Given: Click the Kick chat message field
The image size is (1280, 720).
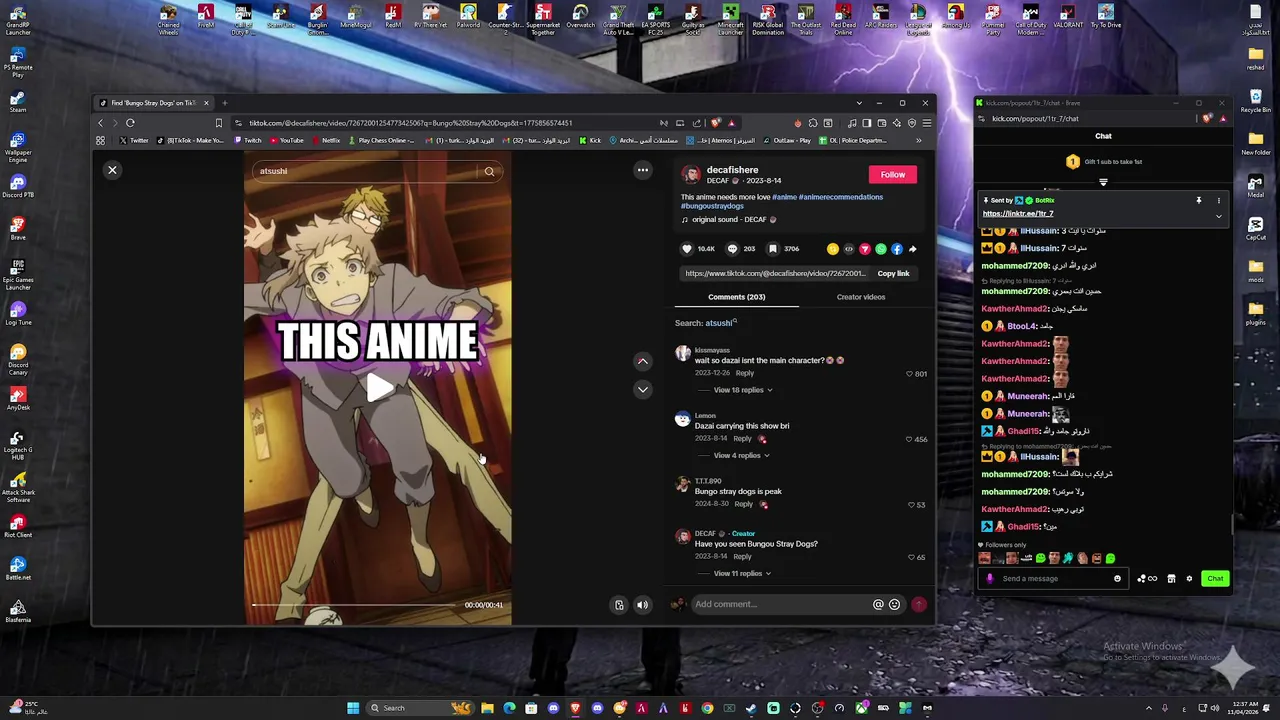Looking at the screenshot, I should pos(1055,578).
